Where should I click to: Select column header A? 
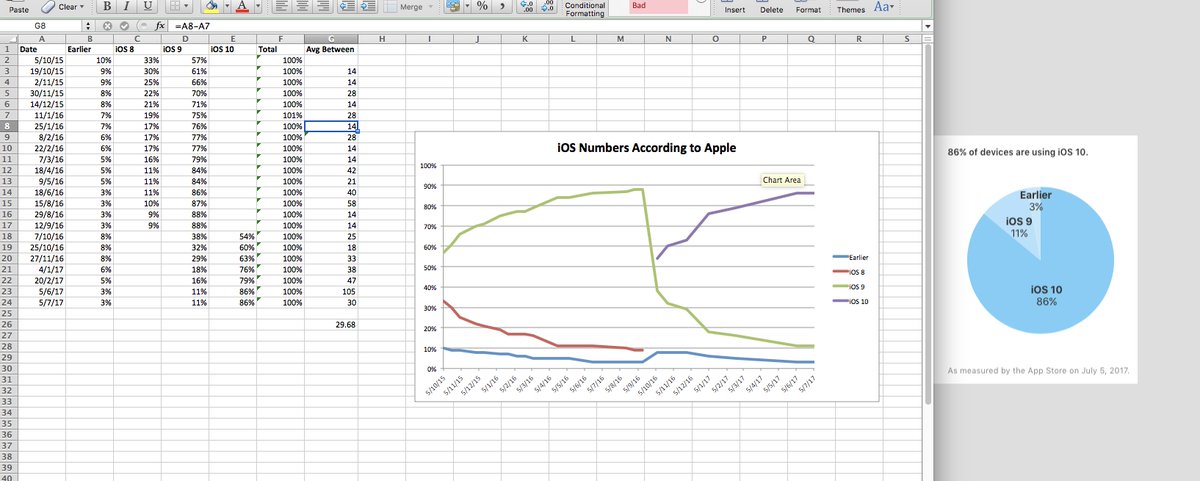tap(41, 38)
